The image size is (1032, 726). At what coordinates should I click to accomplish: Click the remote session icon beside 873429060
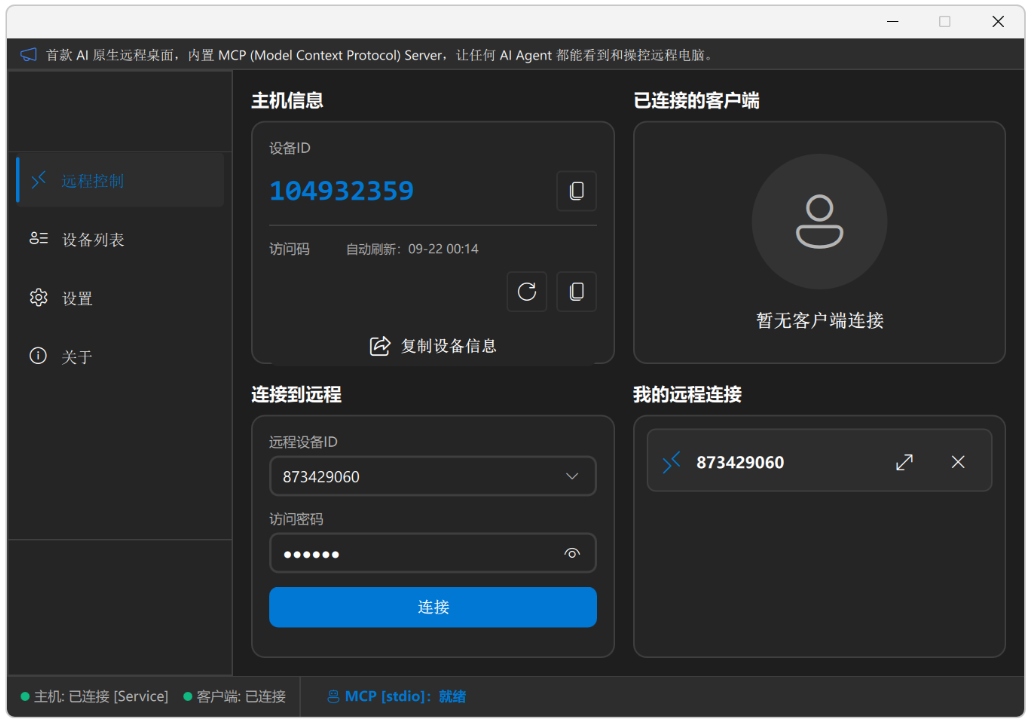pyautogui.click(x=671, y=462)
